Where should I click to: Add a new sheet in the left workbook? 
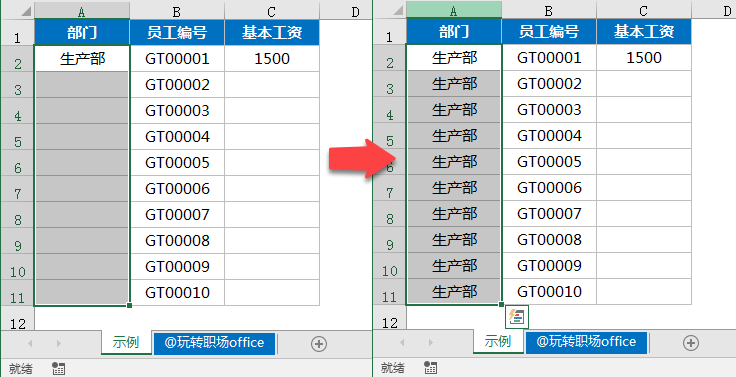pyautogui.click(x=319, y=344)
